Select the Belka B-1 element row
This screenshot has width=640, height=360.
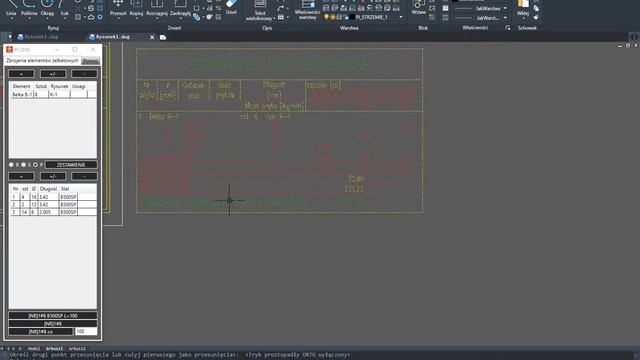[53, 94]
